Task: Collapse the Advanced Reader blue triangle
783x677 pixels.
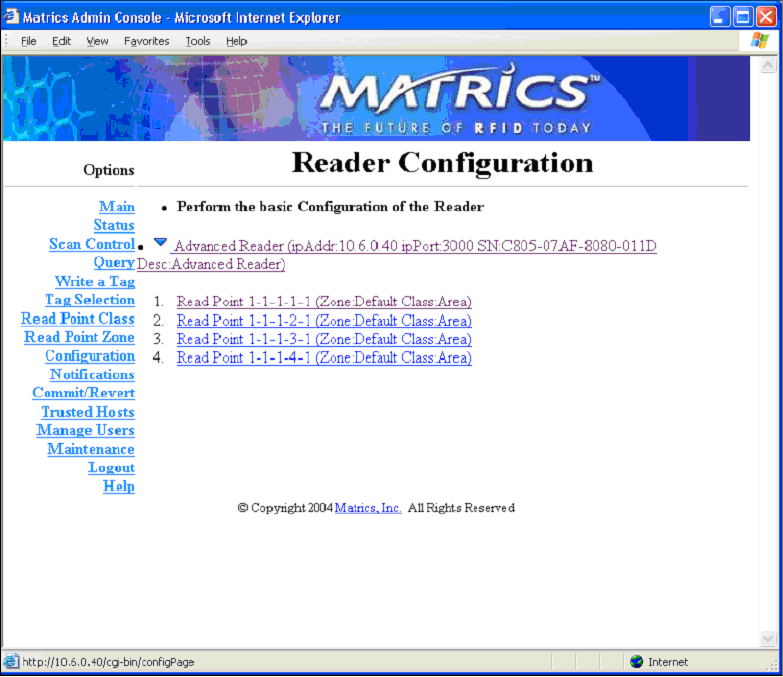Action: [x=160, y=243]
